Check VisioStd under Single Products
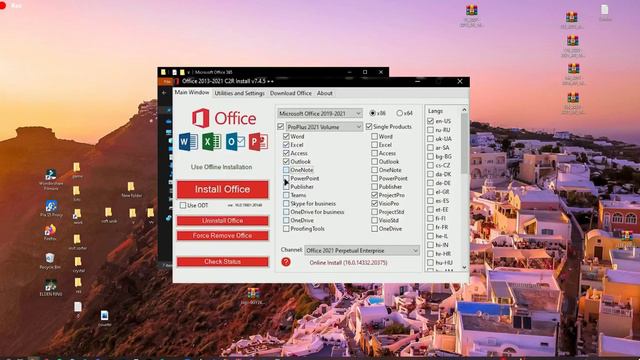This screenshot has width=640, height=360. point(374,220)
